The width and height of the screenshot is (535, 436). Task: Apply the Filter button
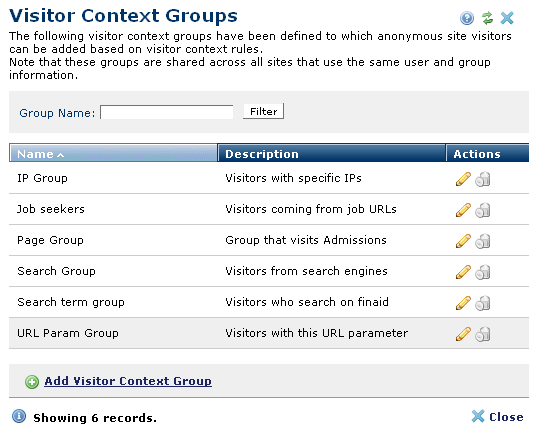[x=263, y=112]
